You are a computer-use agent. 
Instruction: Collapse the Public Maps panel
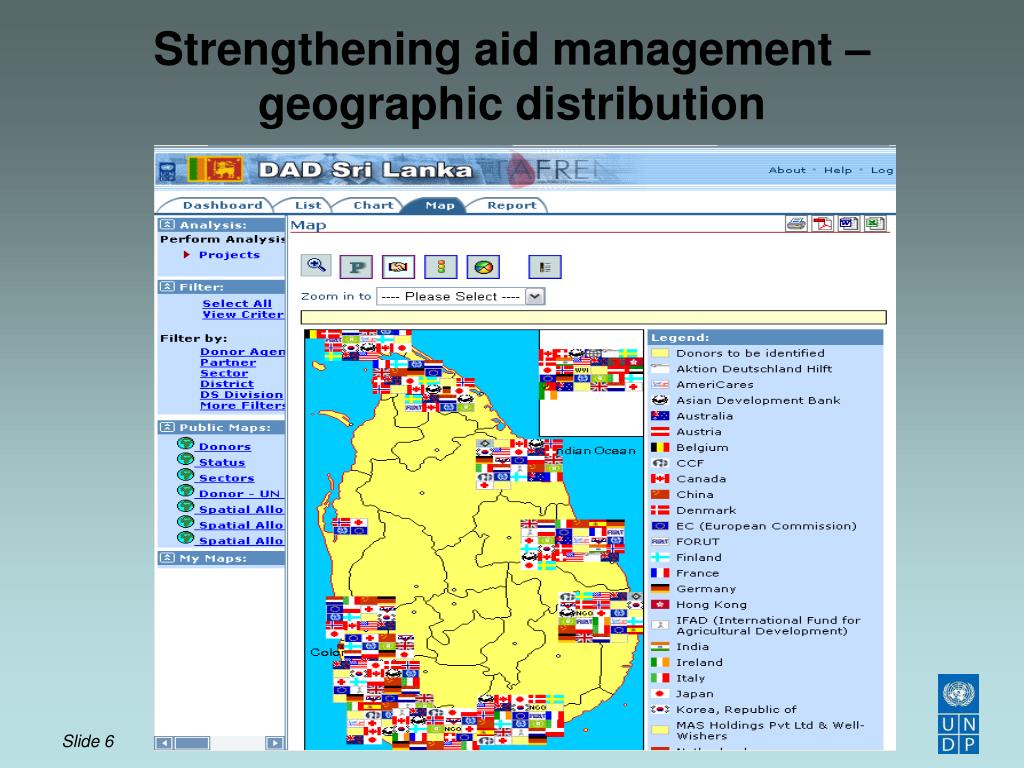167,427
